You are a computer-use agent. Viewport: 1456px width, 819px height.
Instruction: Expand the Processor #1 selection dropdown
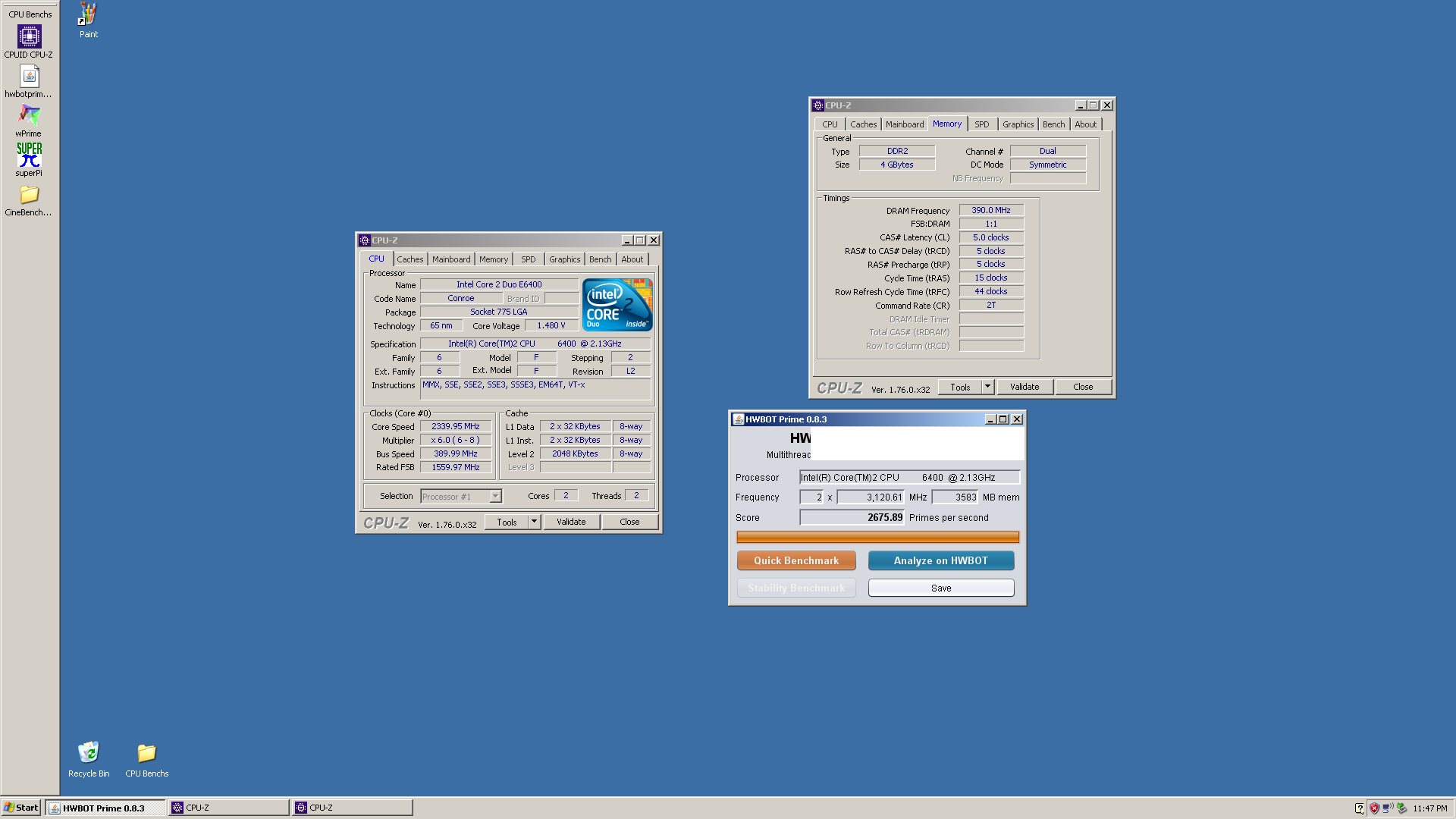pos(495,497)
